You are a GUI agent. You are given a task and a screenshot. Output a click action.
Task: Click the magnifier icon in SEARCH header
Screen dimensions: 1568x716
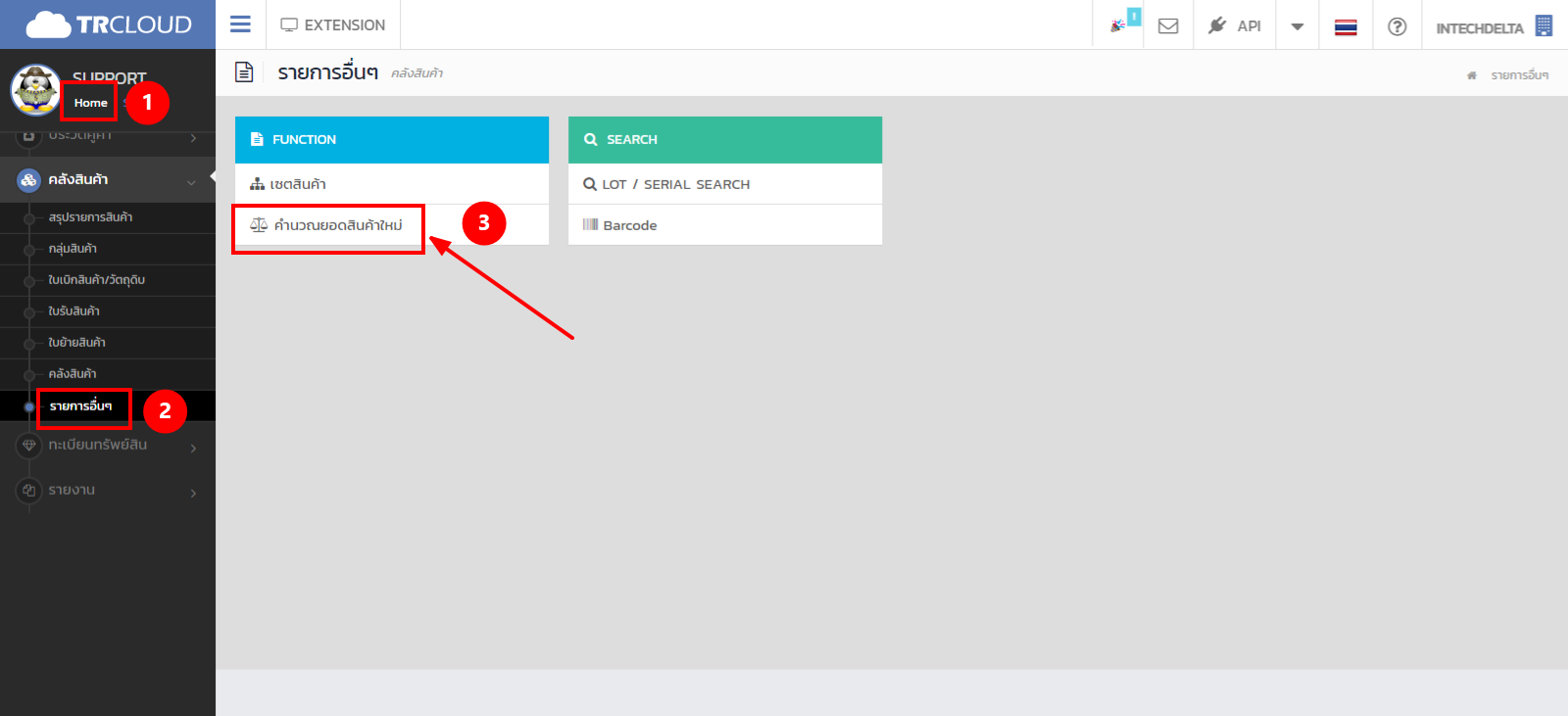point(591,140)
